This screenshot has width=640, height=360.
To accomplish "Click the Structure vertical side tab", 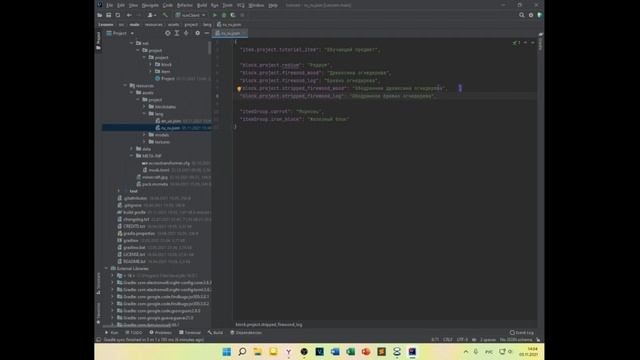I will click(98, 283).
